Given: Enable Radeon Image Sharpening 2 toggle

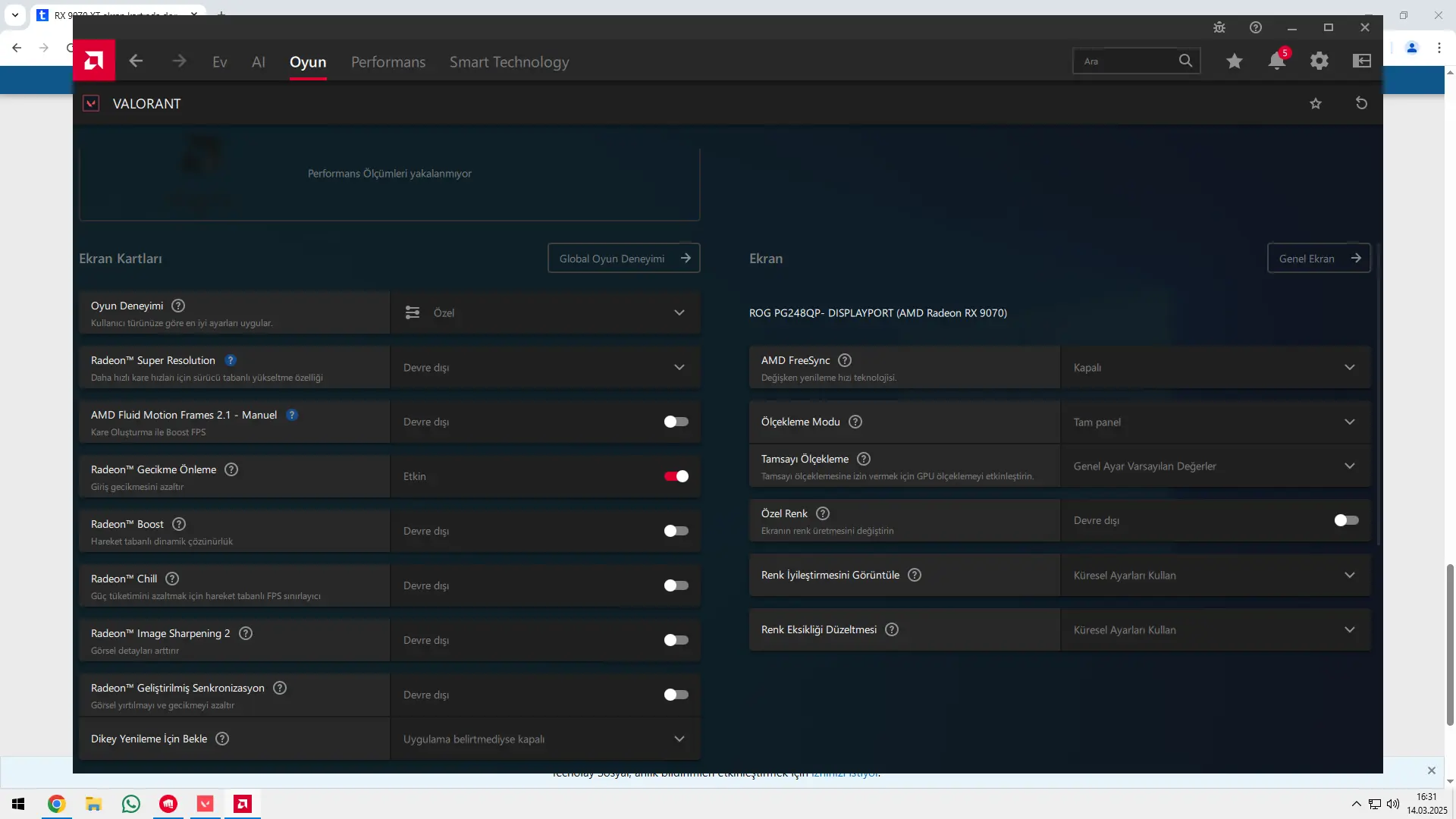Looking at the screenshot, I should click(x=676, y=640).
